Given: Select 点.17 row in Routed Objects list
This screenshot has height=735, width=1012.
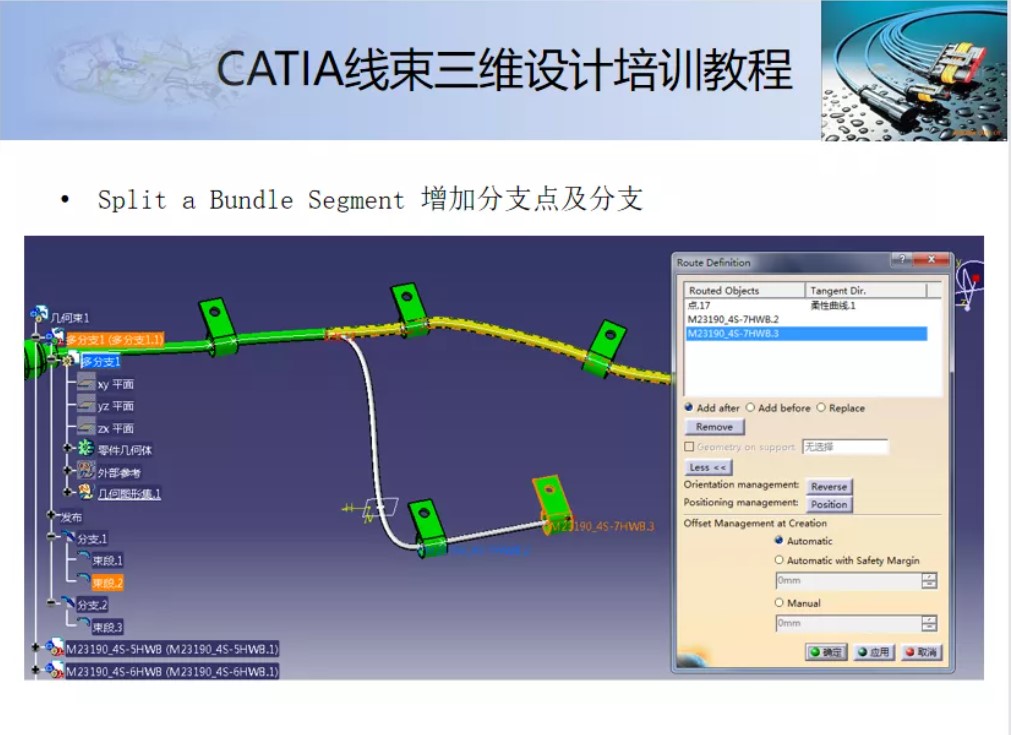Looking at the screenshot, I should tap(699, 305).
